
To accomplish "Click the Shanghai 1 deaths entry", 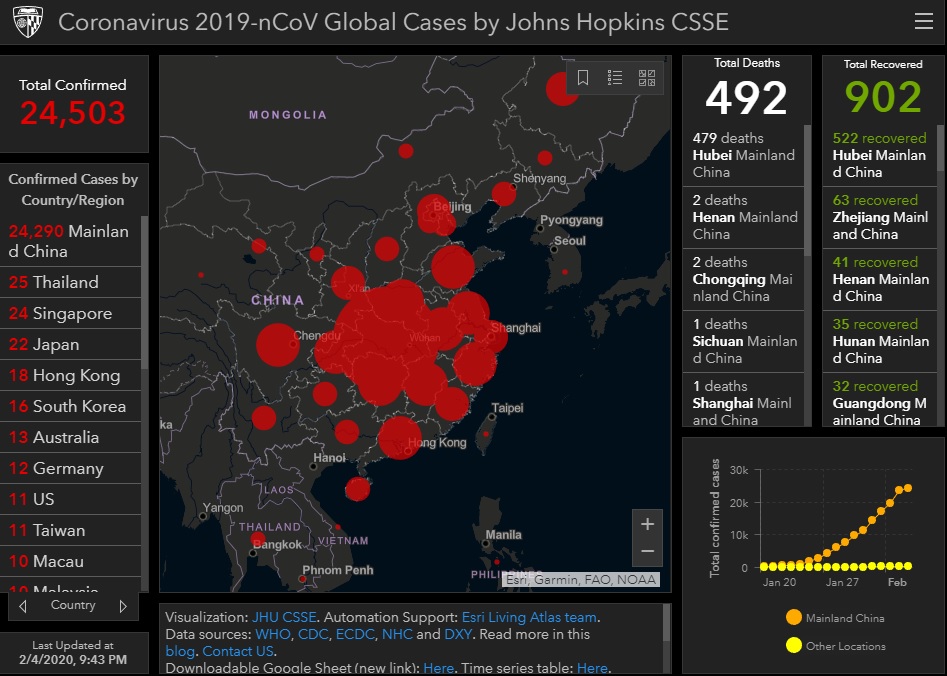I will (743, 401).
